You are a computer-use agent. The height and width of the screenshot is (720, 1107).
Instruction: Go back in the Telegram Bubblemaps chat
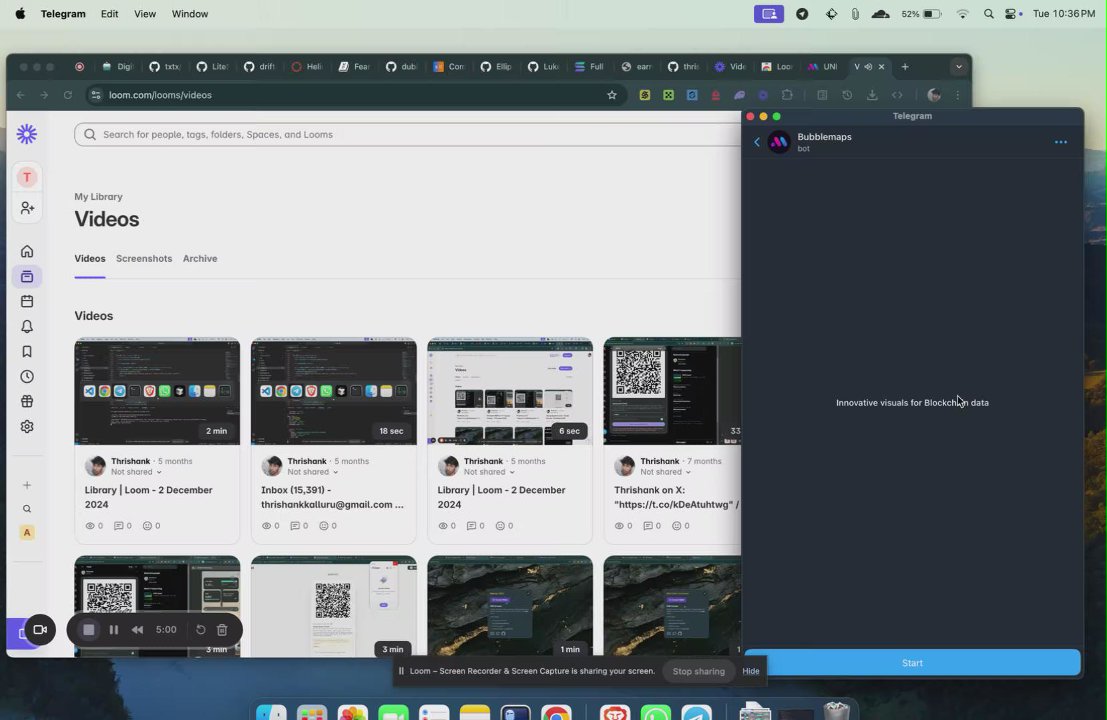coord(757,142)
